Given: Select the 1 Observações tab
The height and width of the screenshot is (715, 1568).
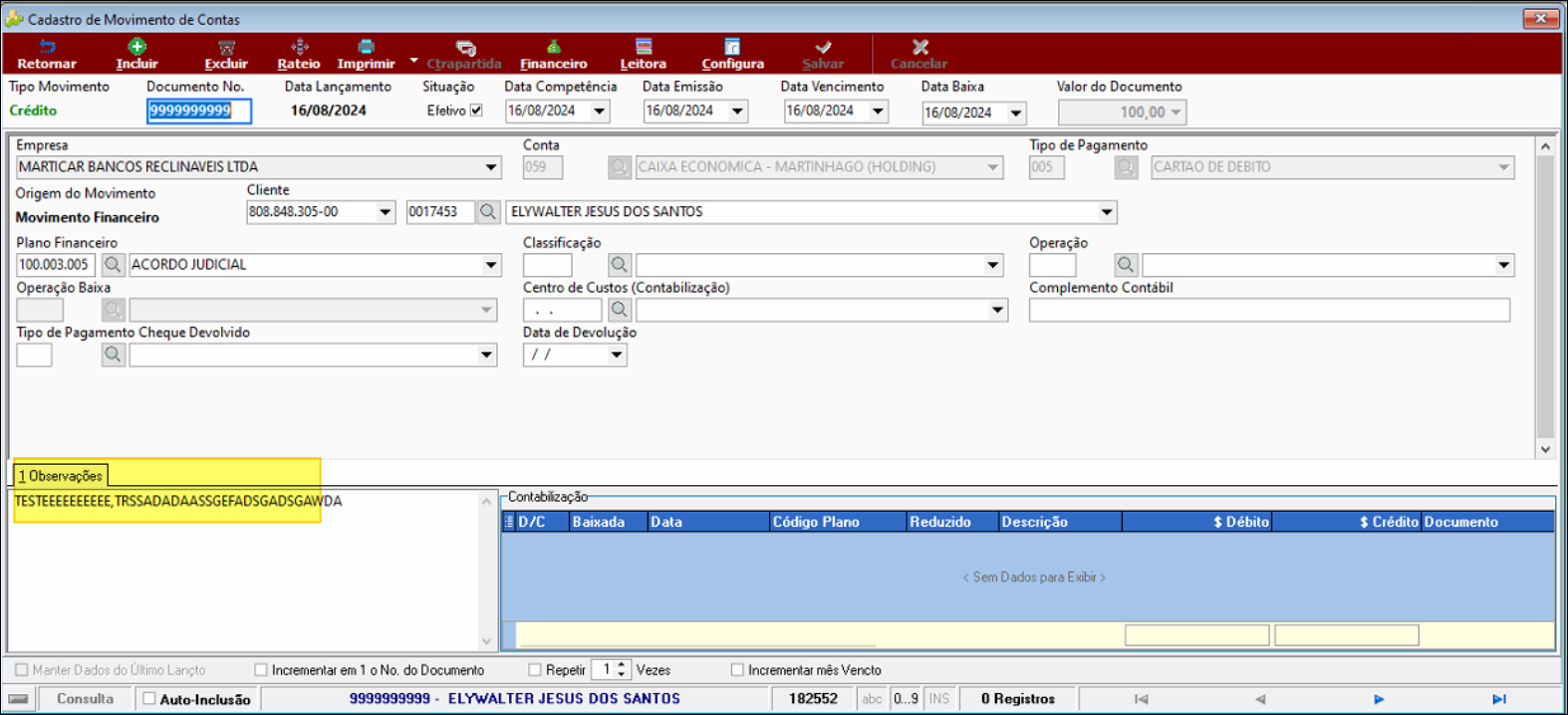Looking at the screenshot, I should click(x=60, y=476).
